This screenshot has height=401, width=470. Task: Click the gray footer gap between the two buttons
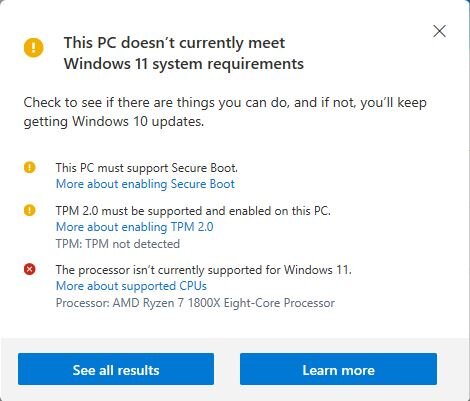(x=227, y=369)
